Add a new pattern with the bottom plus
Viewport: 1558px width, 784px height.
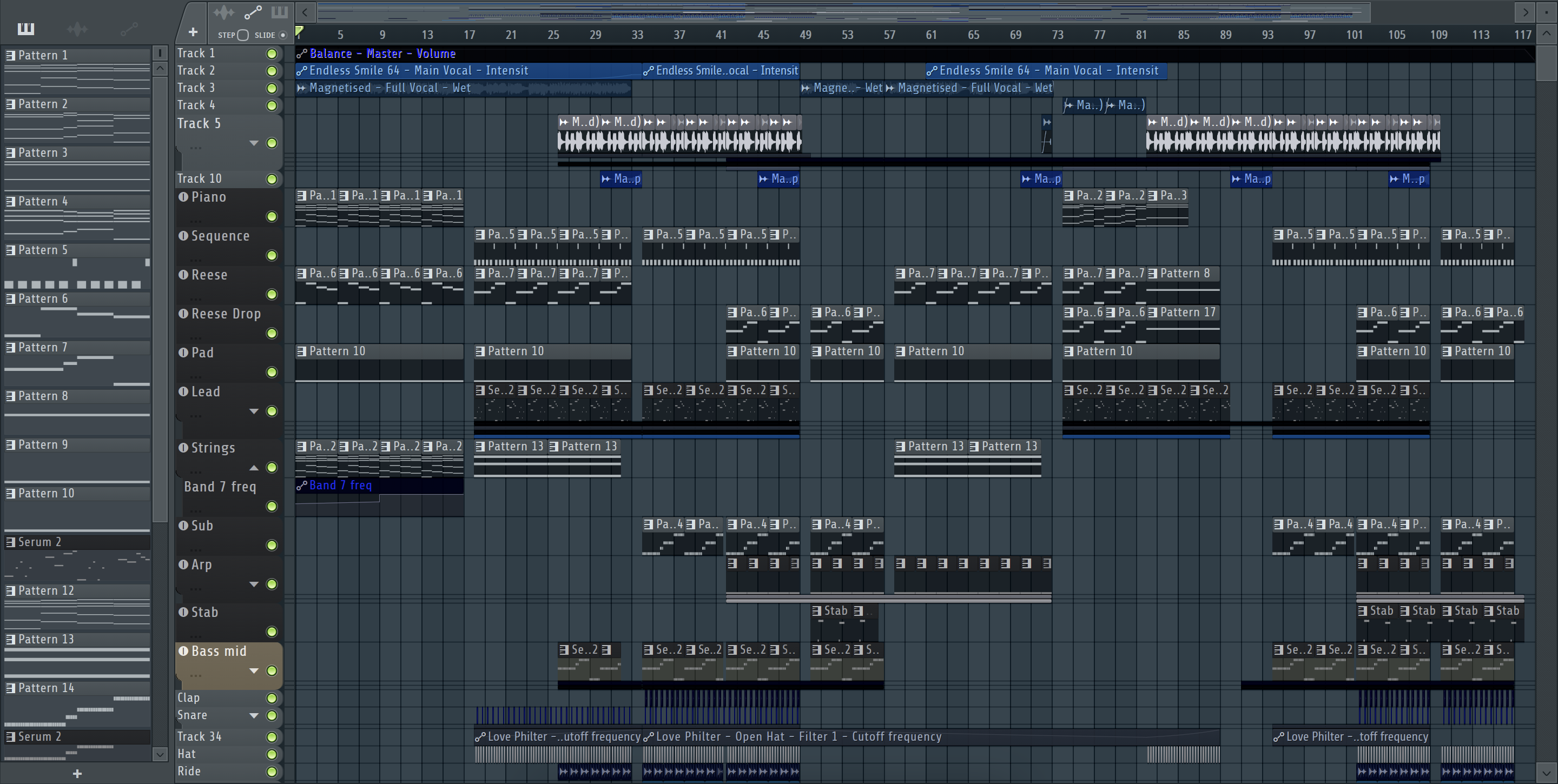[x=77, y=773]
